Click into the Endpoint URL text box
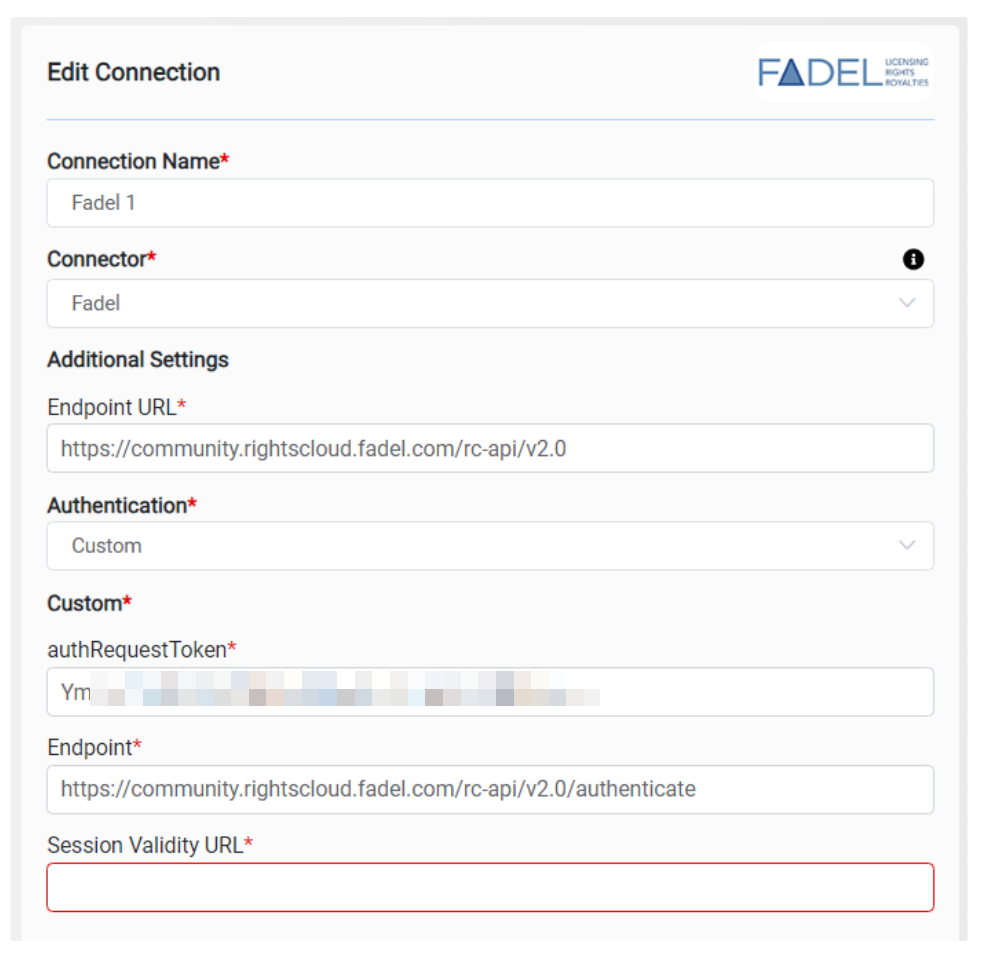Viewport: 1000px width, 967px height. [490, 449]
